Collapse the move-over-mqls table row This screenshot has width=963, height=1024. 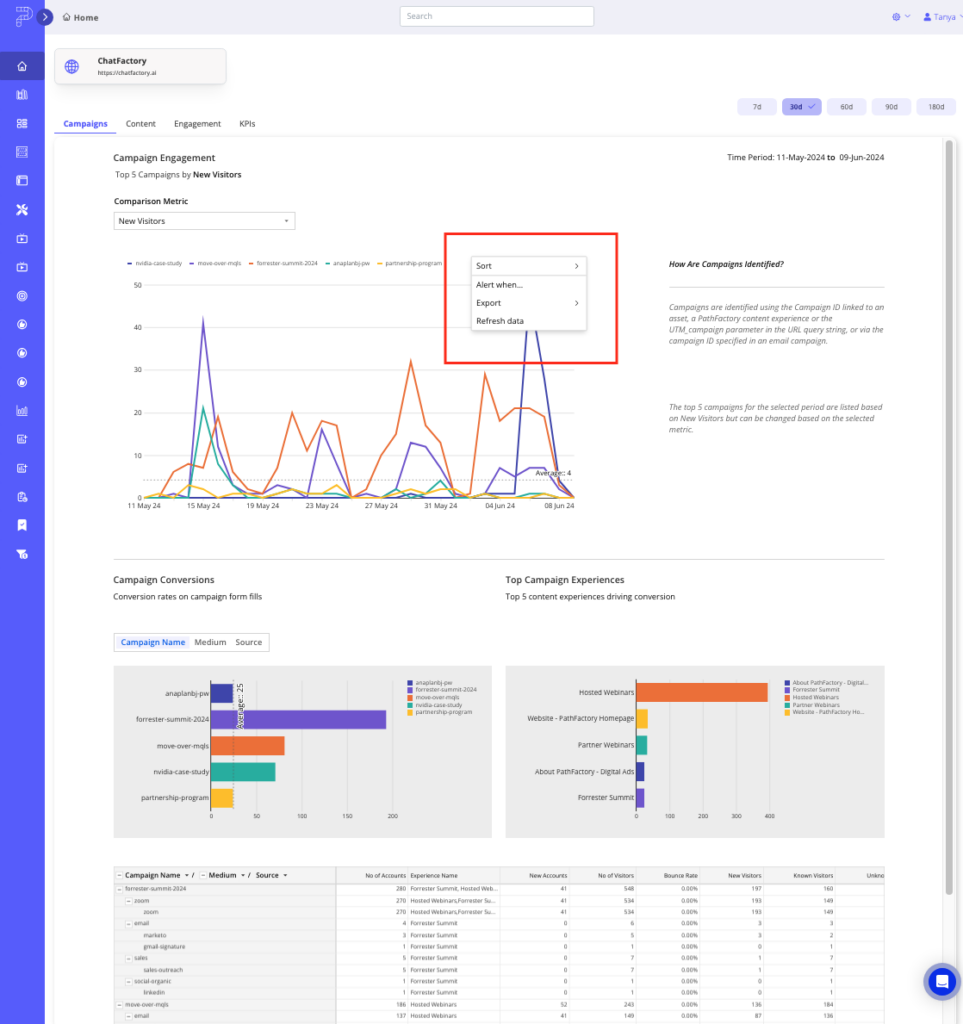119,1004
